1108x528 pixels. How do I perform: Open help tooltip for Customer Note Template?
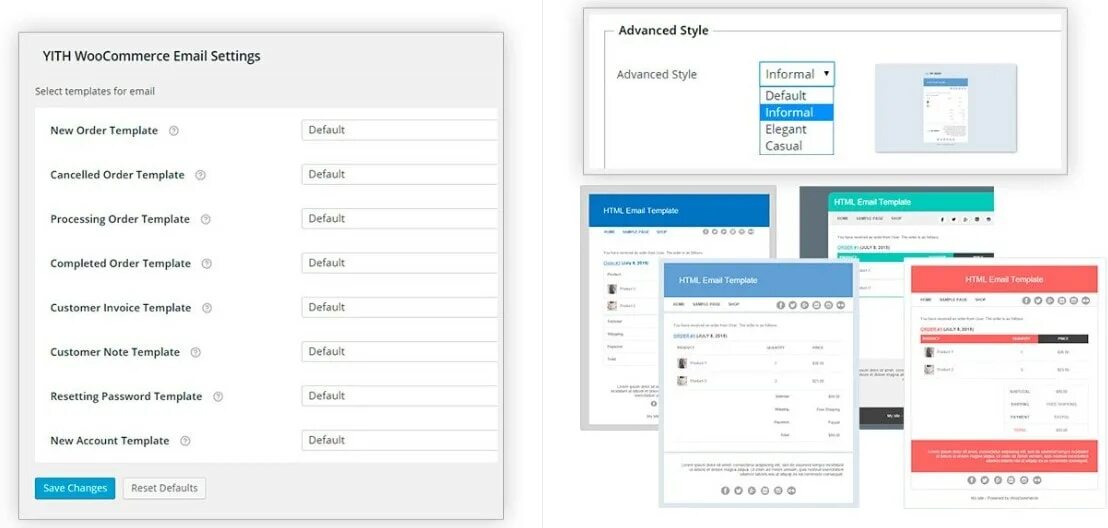point(196,353)
